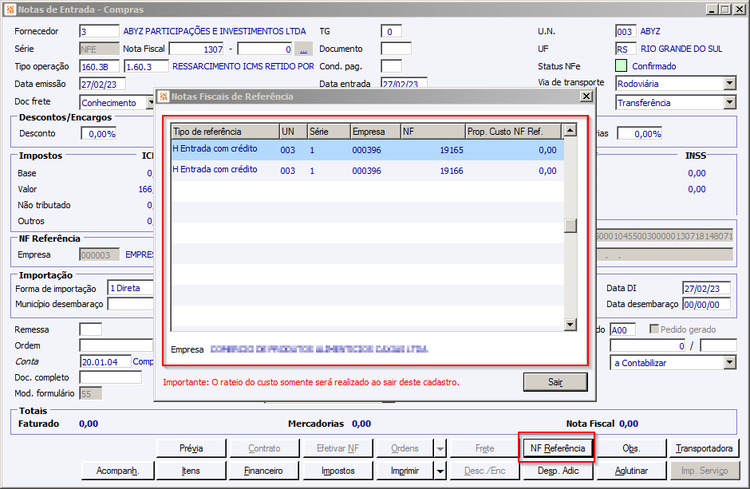This screenshot has width=750, height=489.
Task: Expand the Transferência dropdown arrow
Action: click(x=729, y=102)
